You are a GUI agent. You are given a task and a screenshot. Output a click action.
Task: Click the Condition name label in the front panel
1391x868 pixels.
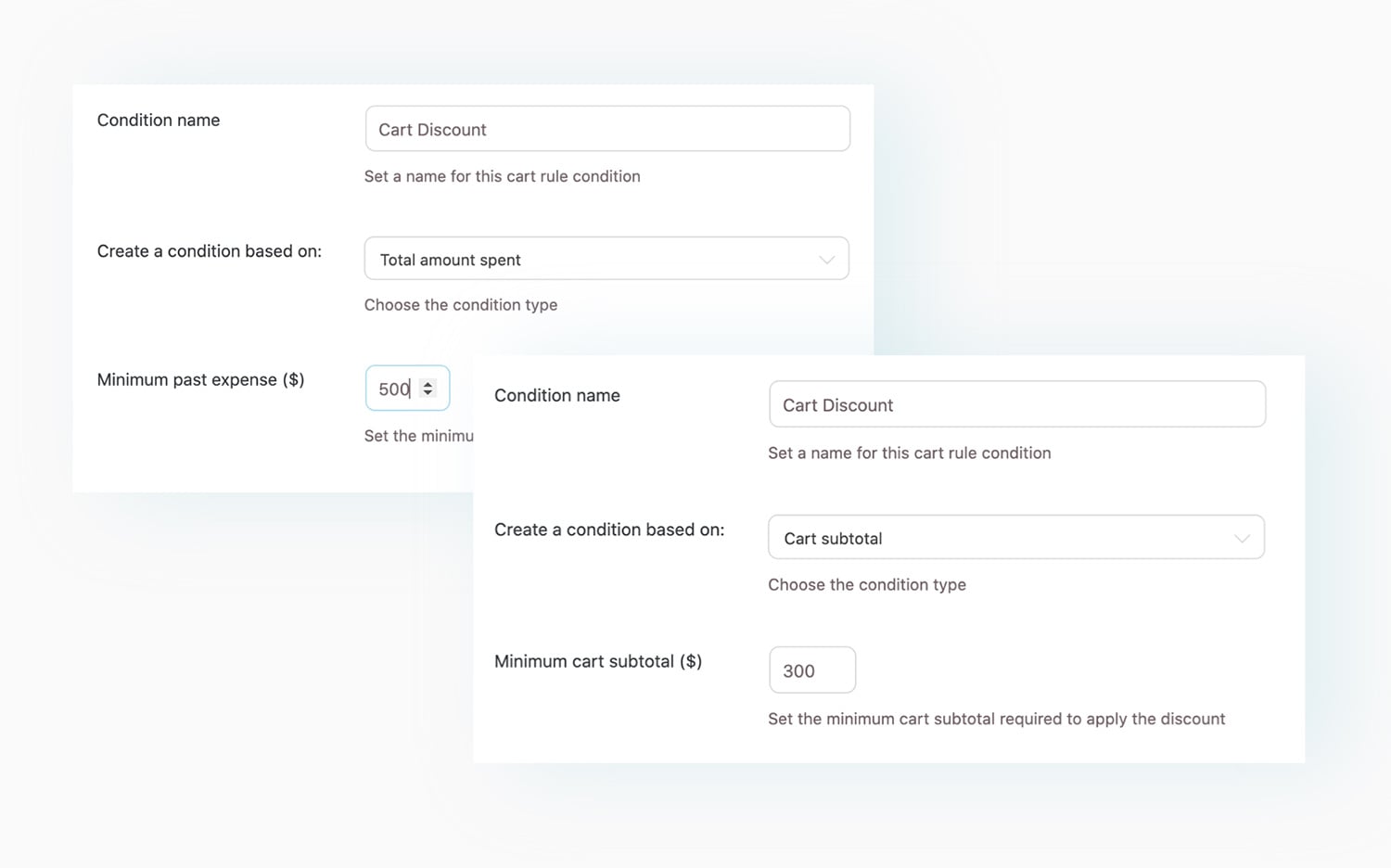[x=557, y=395]
